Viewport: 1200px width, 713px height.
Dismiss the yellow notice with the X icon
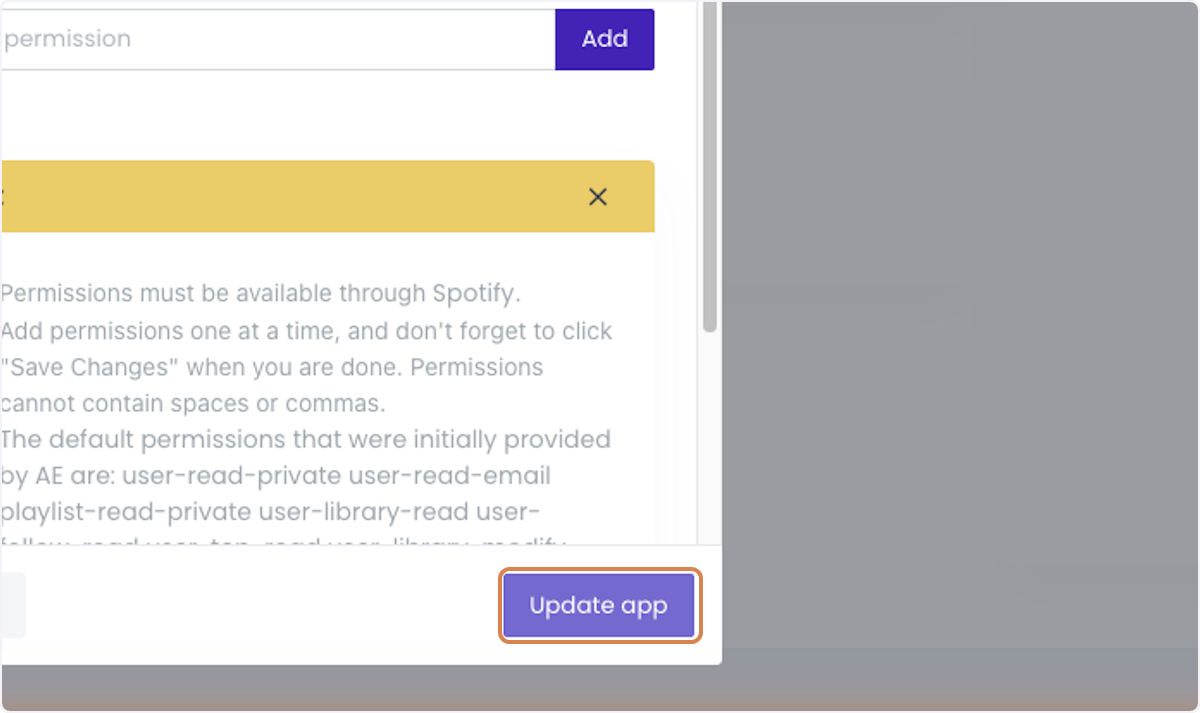(x=598, y=197)
